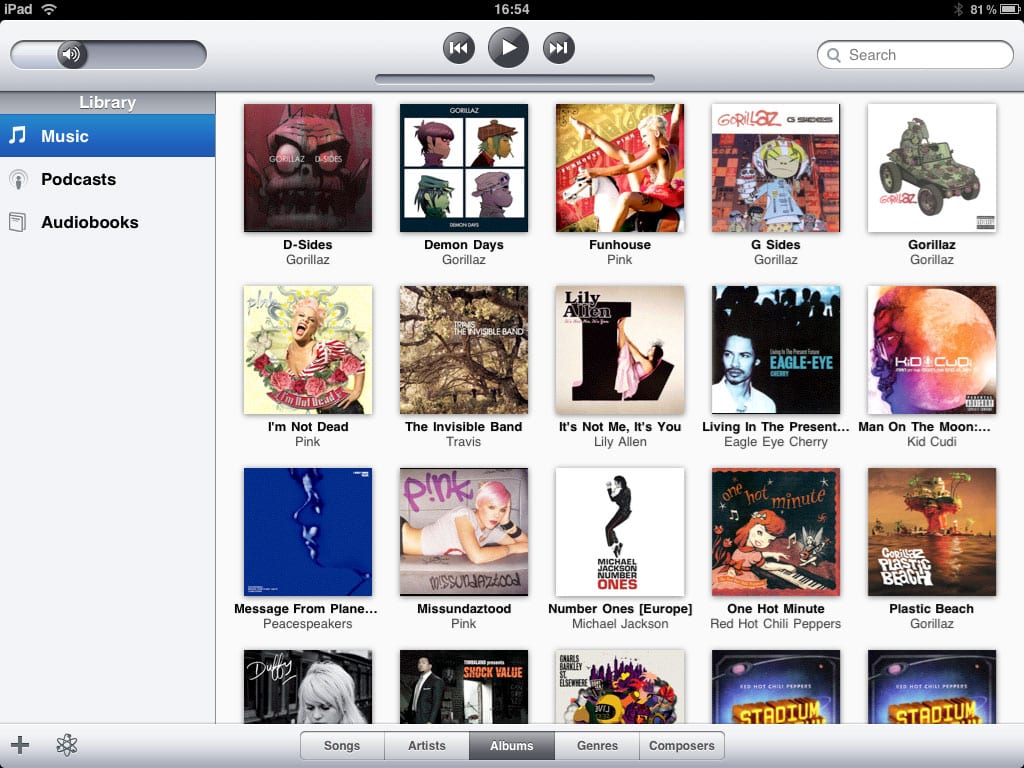Open the Funhouse album cover
The width and height of the screenshot is (1024, 768).
click(x=620, y=168)
